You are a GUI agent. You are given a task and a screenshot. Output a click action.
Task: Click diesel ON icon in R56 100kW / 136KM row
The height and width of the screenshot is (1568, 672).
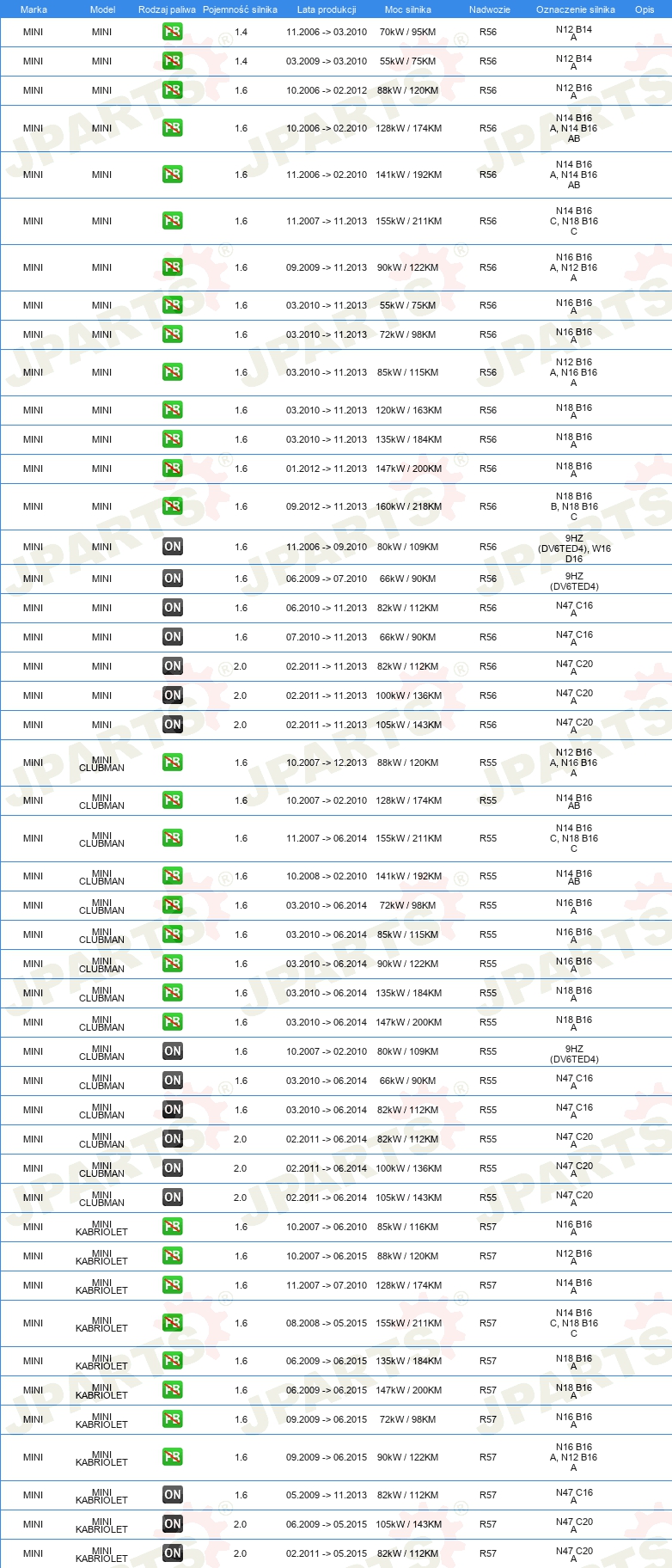tap(173, 695)
